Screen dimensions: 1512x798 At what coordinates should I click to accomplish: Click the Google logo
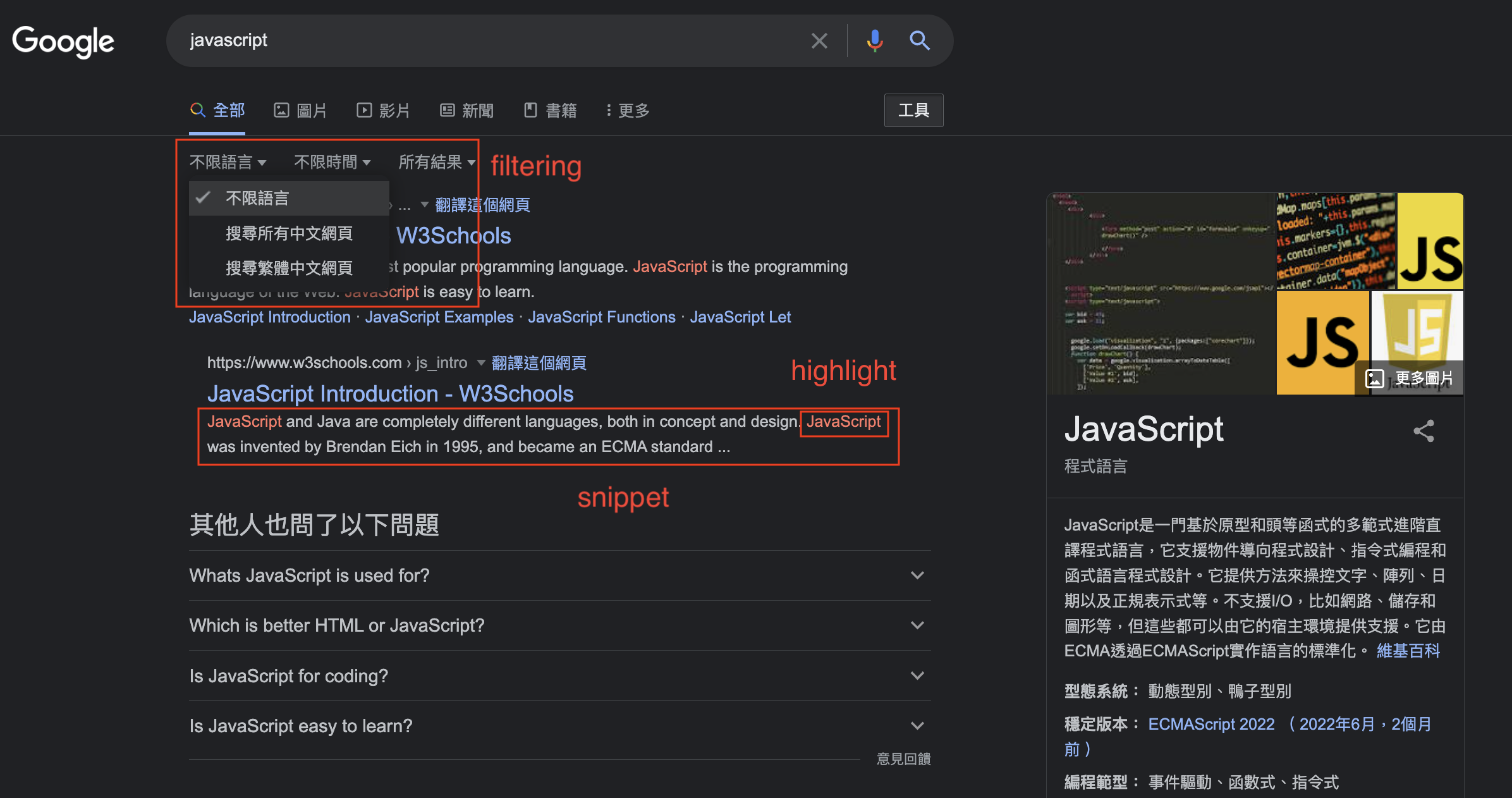pos(63,42)
